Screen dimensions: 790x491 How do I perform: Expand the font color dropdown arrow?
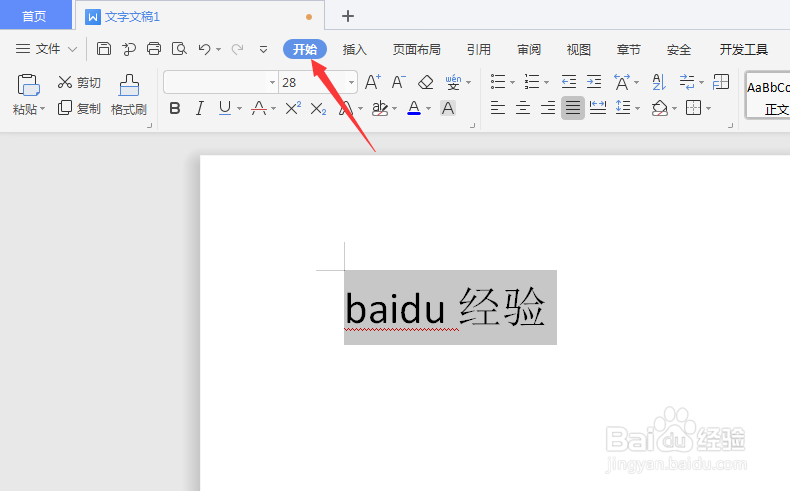tap(428, 108)
